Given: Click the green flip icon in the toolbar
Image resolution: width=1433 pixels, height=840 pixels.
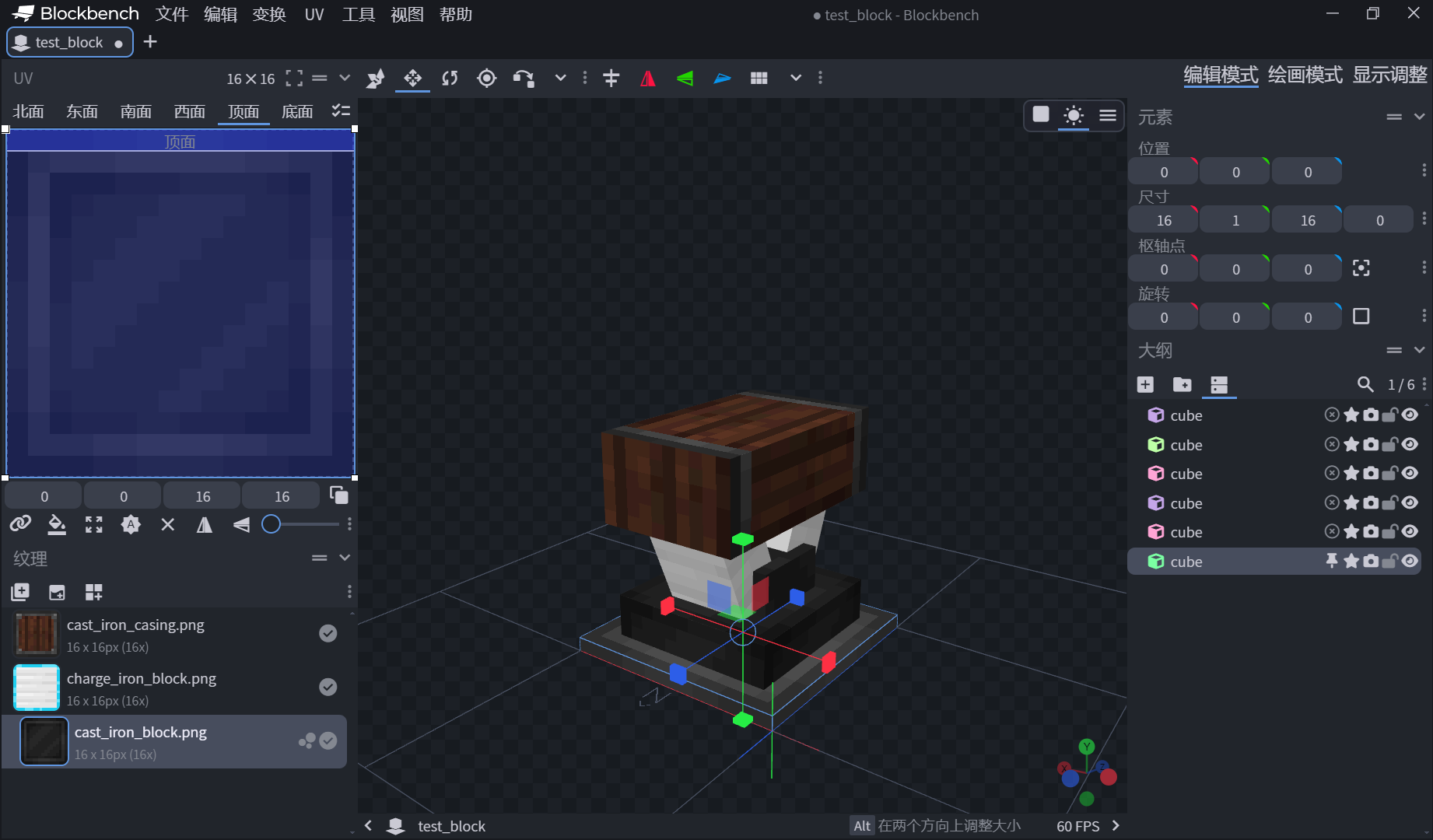Looking at the screenshot, I should coord(684,78).
